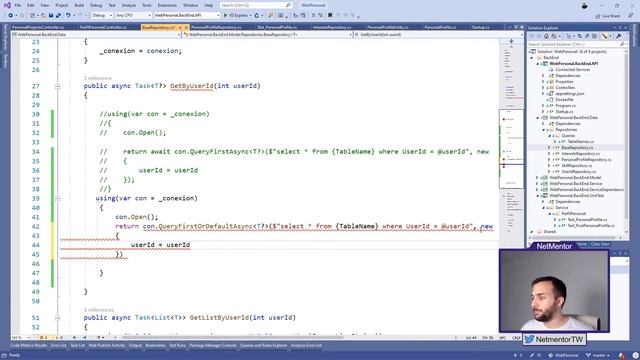640x360 pixels.
Task: Open the Debug configuration dropdown
Action: click(102, 15)
